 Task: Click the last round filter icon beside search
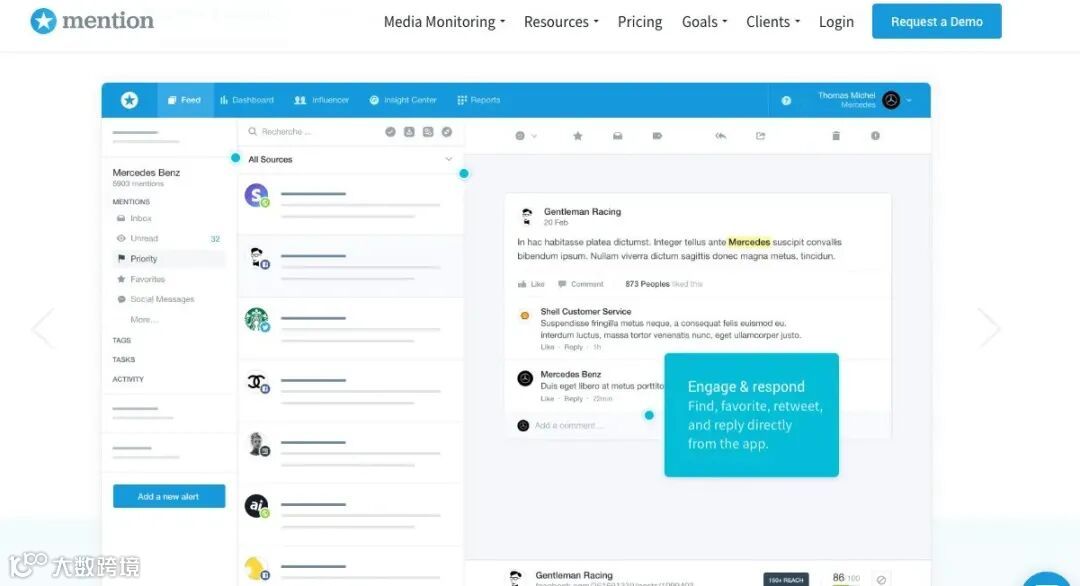[447, 132]
